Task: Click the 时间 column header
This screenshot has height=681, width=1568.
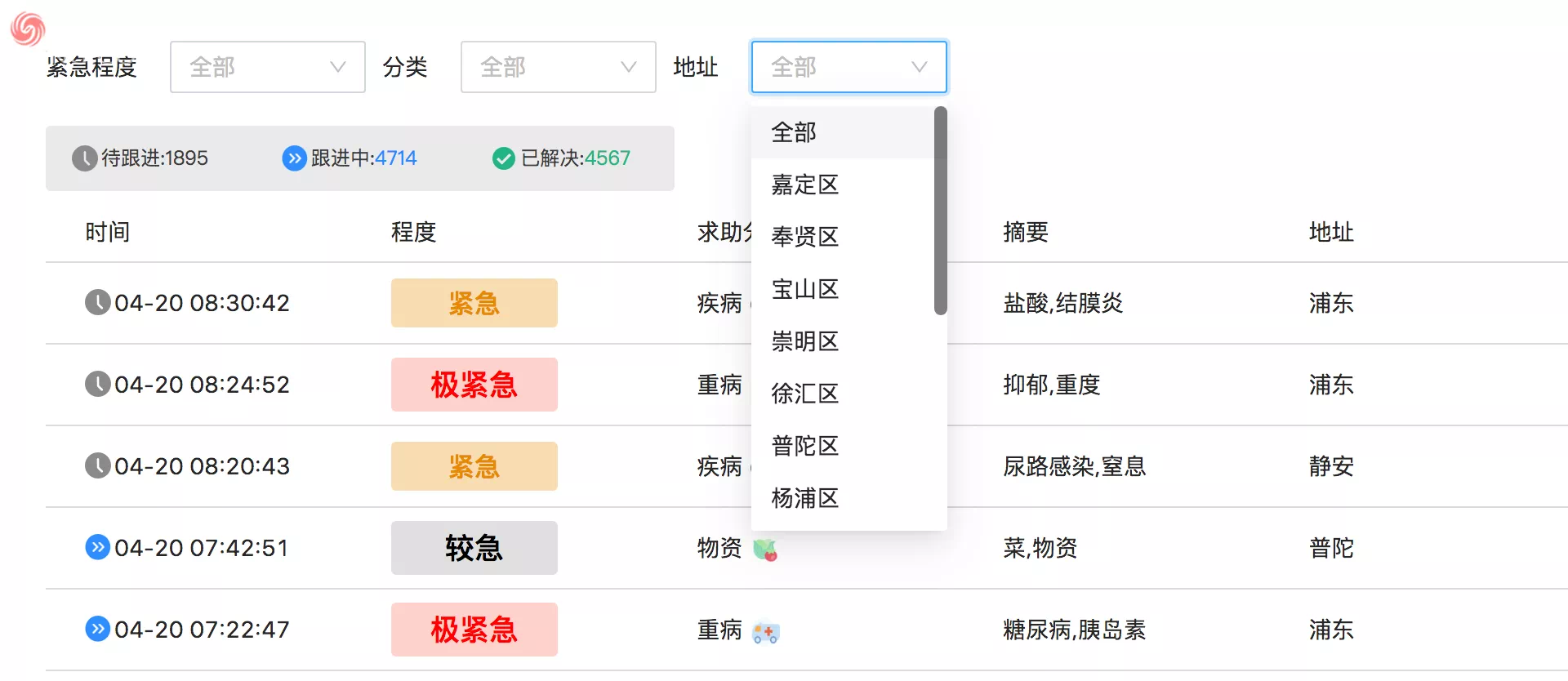Action: 108,232
